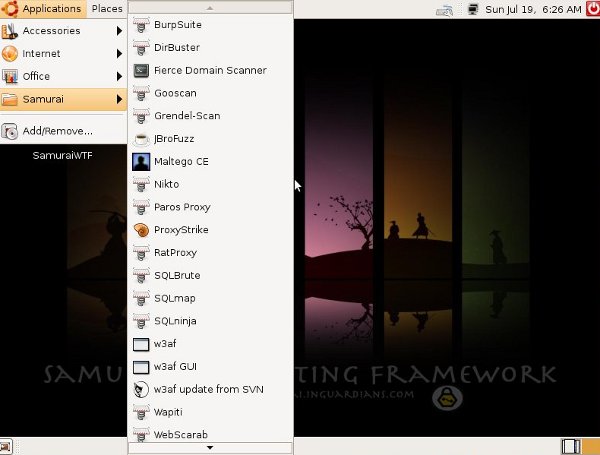Click the JBroFuzz coffee cup icon
The image size is (600, 455).
coord(141,139)
